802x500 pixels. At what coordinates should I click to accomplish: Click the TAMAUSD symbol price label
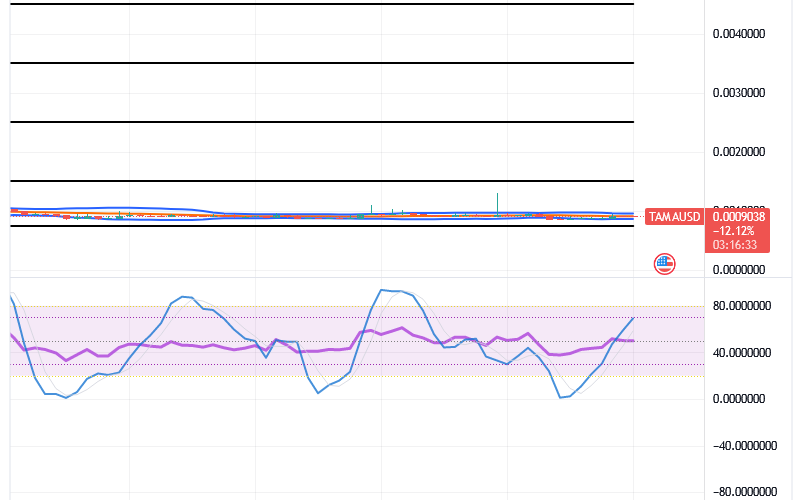[674, 217]
